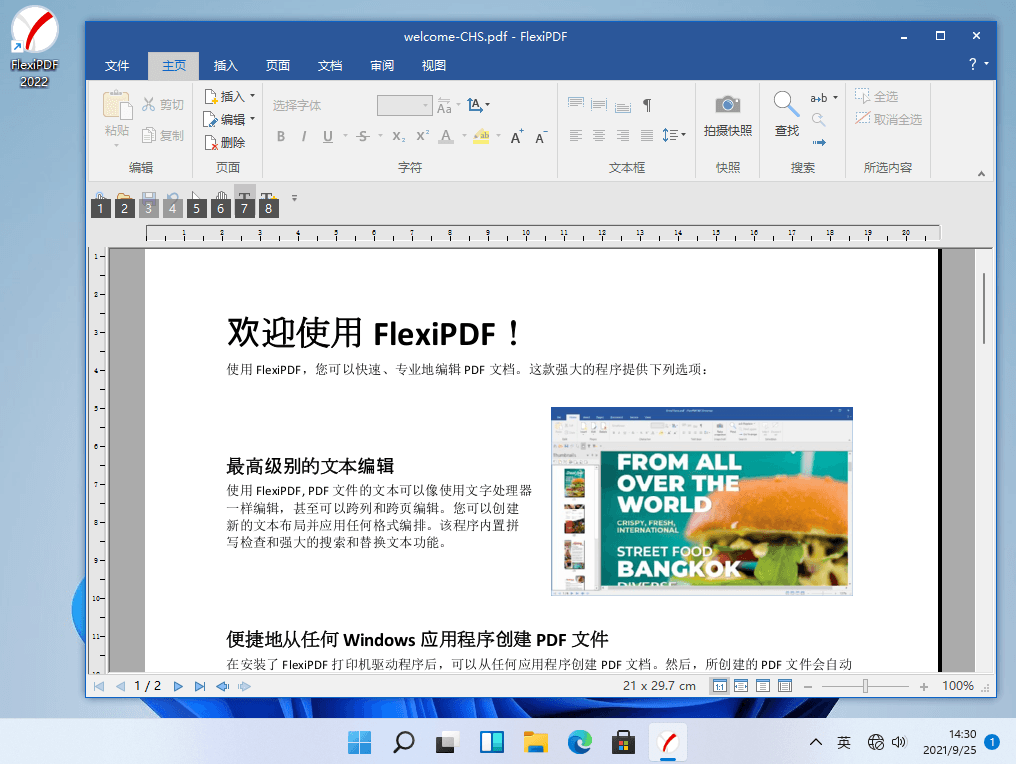This screenshot has height=764, width=1016.
Task: Toggle bold formatting
Action: (x=281, y=137)
